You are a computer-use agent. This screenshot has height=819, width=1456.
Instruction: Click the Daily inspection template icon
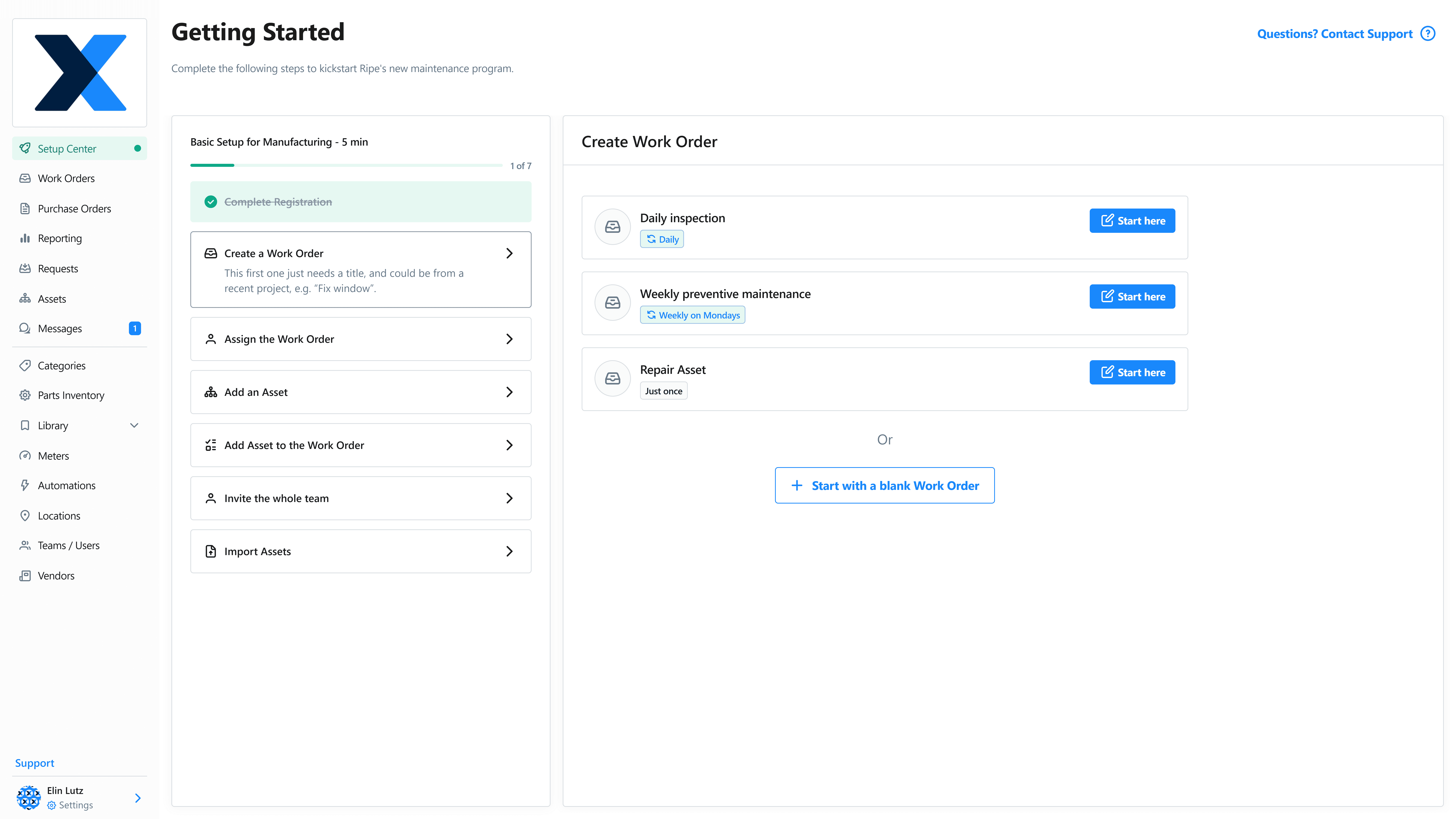point(613,227)
